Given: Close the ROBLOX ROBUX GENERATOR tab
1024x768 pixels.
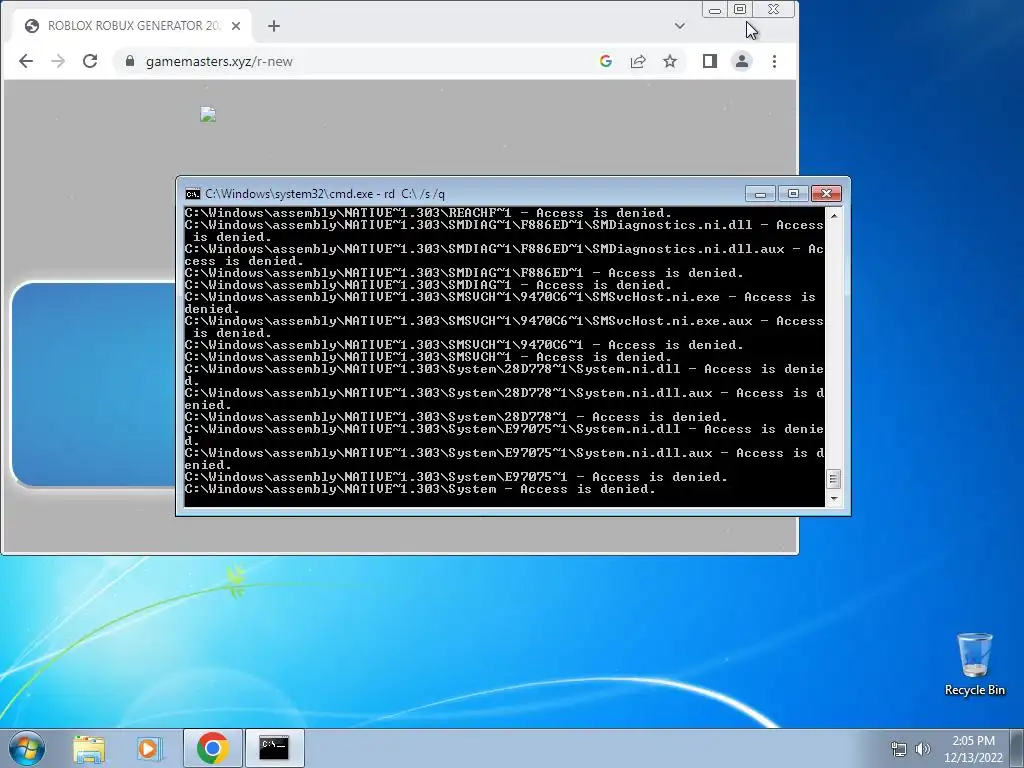Looking at the screenshot, I should pyautogui.click(x=236, y=26).
